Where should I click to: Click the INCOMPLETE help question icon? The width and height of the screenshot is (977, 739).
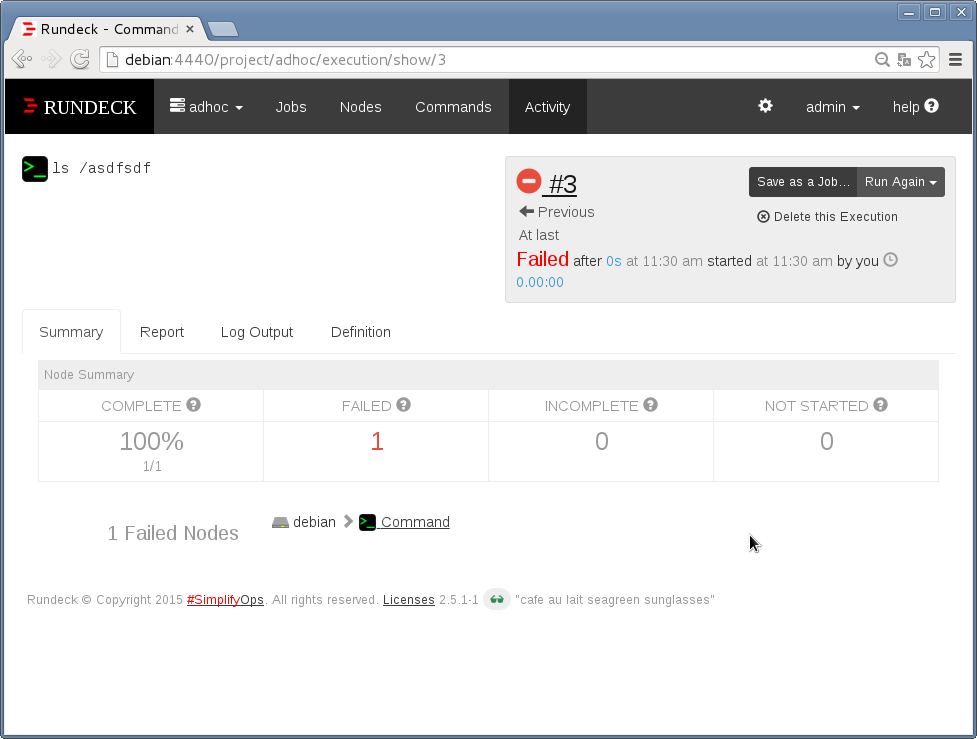click(651, 405)
